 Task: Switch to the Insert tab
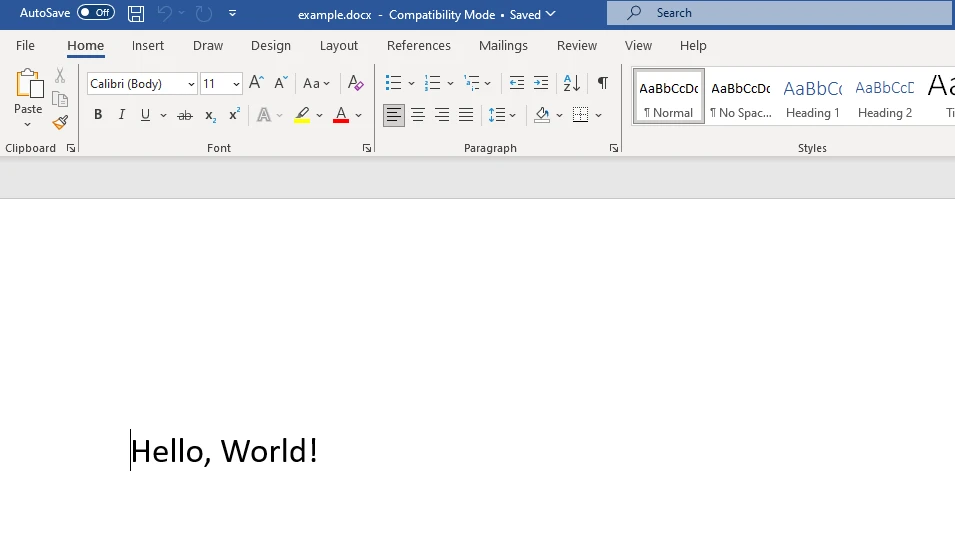click(148, 46)
